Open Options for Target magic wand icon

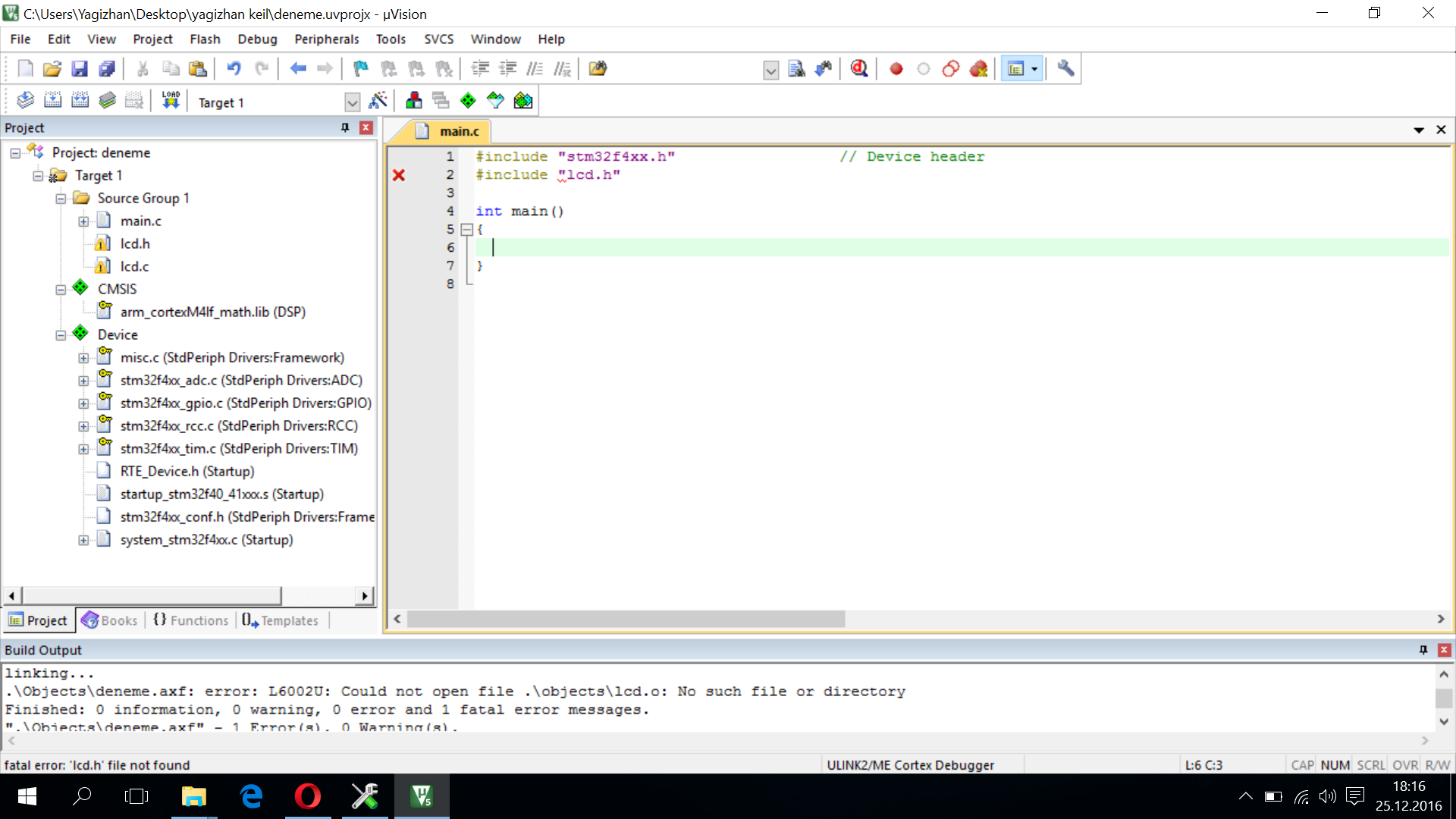378,101
